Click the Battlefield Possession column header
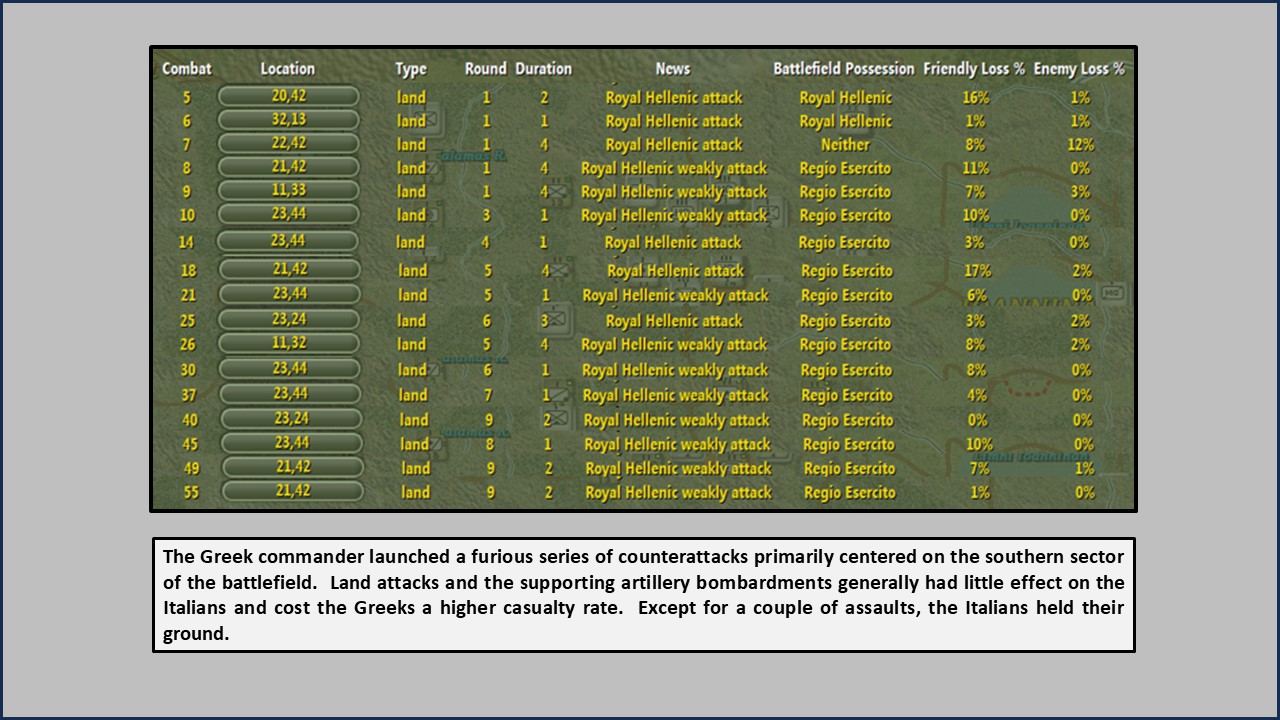Viewport: 1280px width, 720px height. pyautogui.click(x=845, y=69)
